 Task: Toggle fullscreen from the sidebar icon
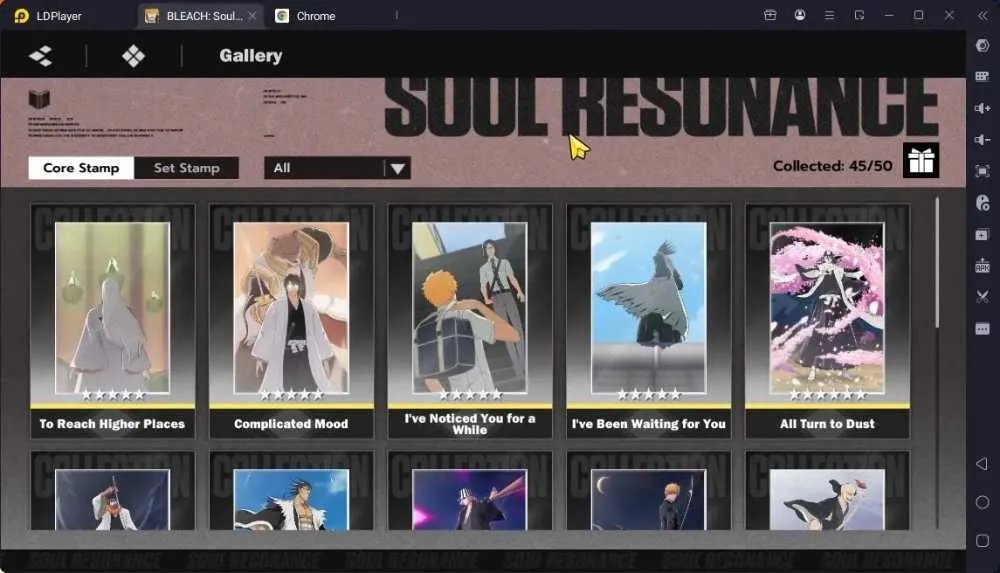(x=982, y=171)
